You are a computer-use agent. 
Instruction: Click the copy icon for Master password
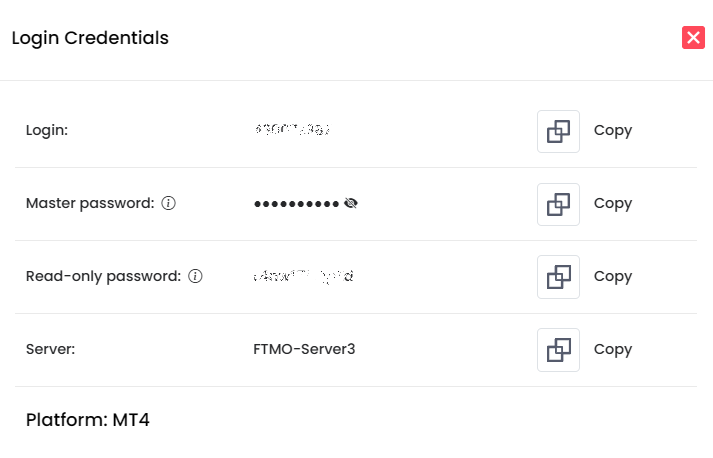[558, 204]
